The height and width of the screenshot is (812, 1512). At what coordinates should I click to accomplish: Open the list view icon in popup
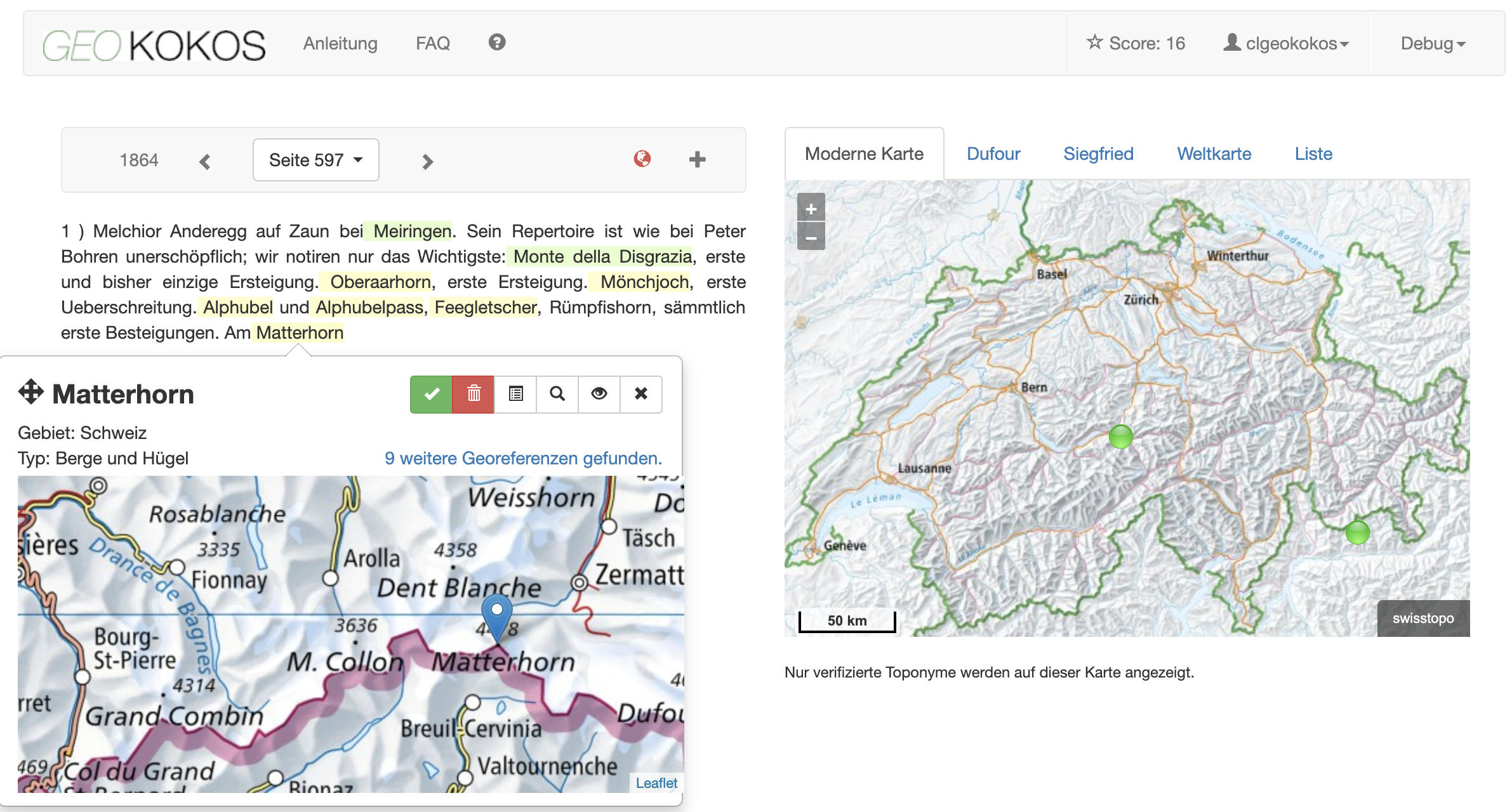point(515,394)
